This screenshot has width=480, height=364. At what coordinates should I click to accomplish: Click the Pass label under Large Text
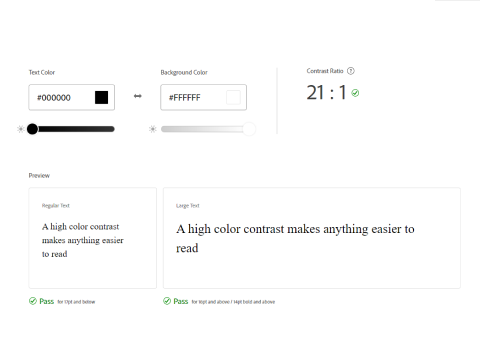tap(181, 301)
